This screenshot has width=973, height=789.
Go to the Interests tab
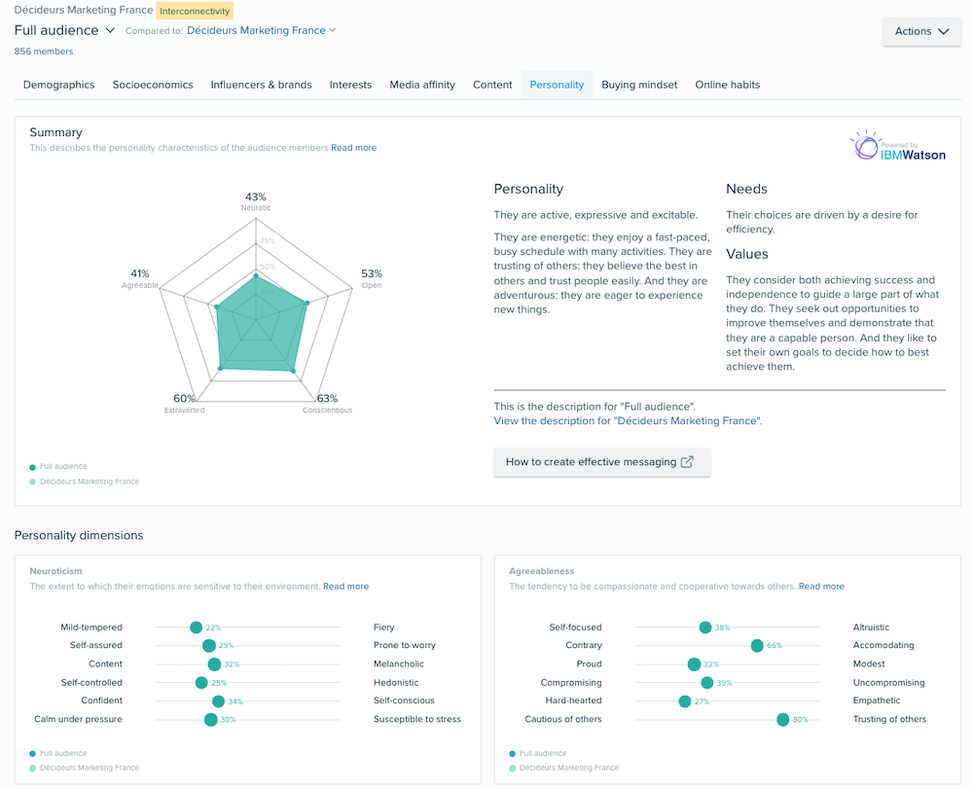(x=351, y=85)
